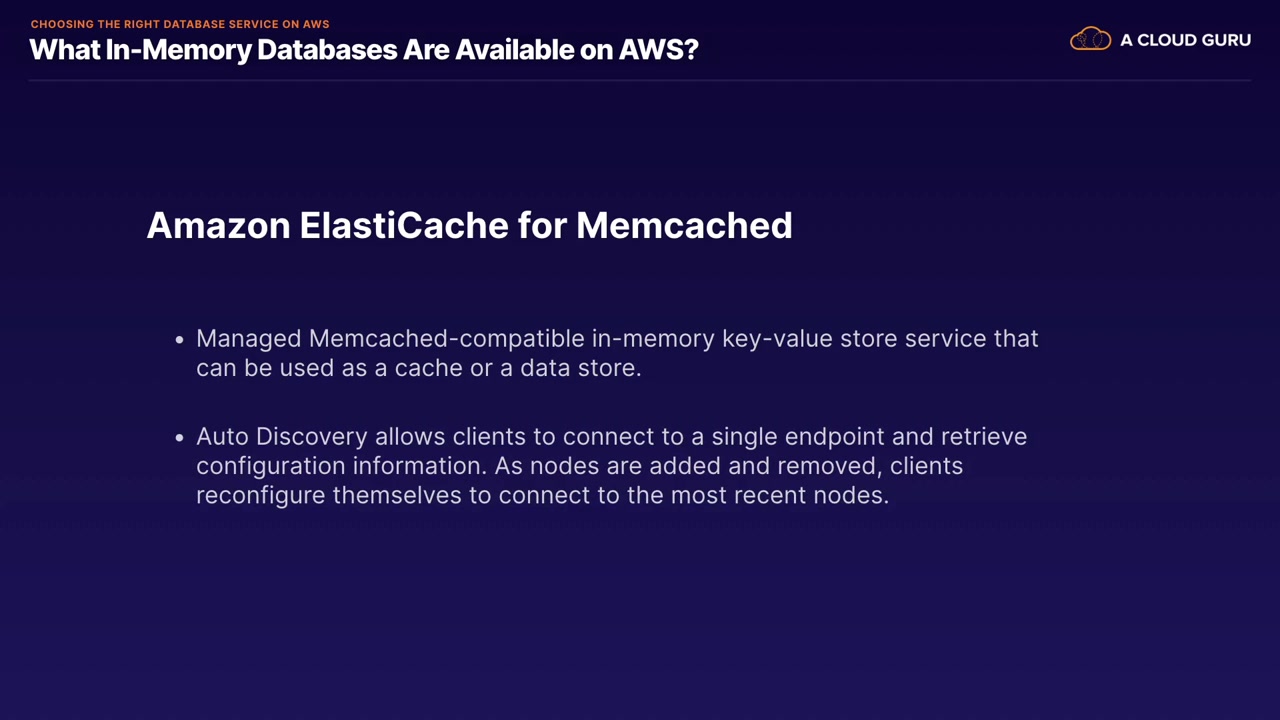The image size is (1280, 720).
Task: Click the slide title about In-Memory Databases
Action: point(364,50)
